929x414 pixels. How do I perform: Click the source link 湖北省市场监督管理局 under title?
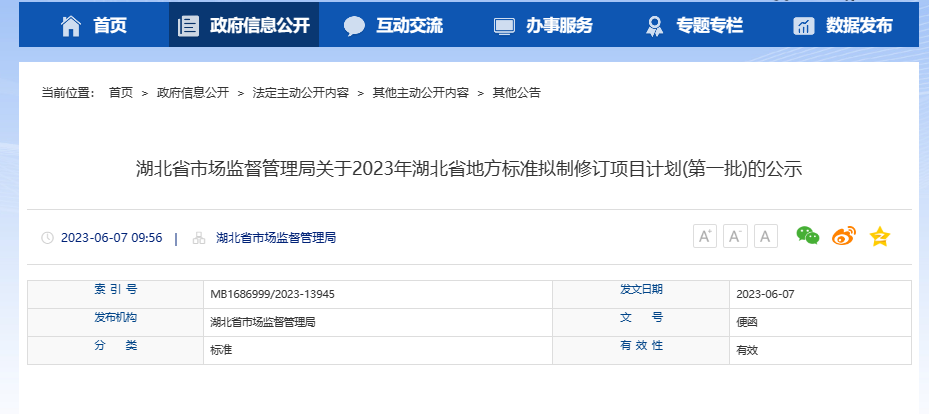pyautogui.click(x=276, y=238)
